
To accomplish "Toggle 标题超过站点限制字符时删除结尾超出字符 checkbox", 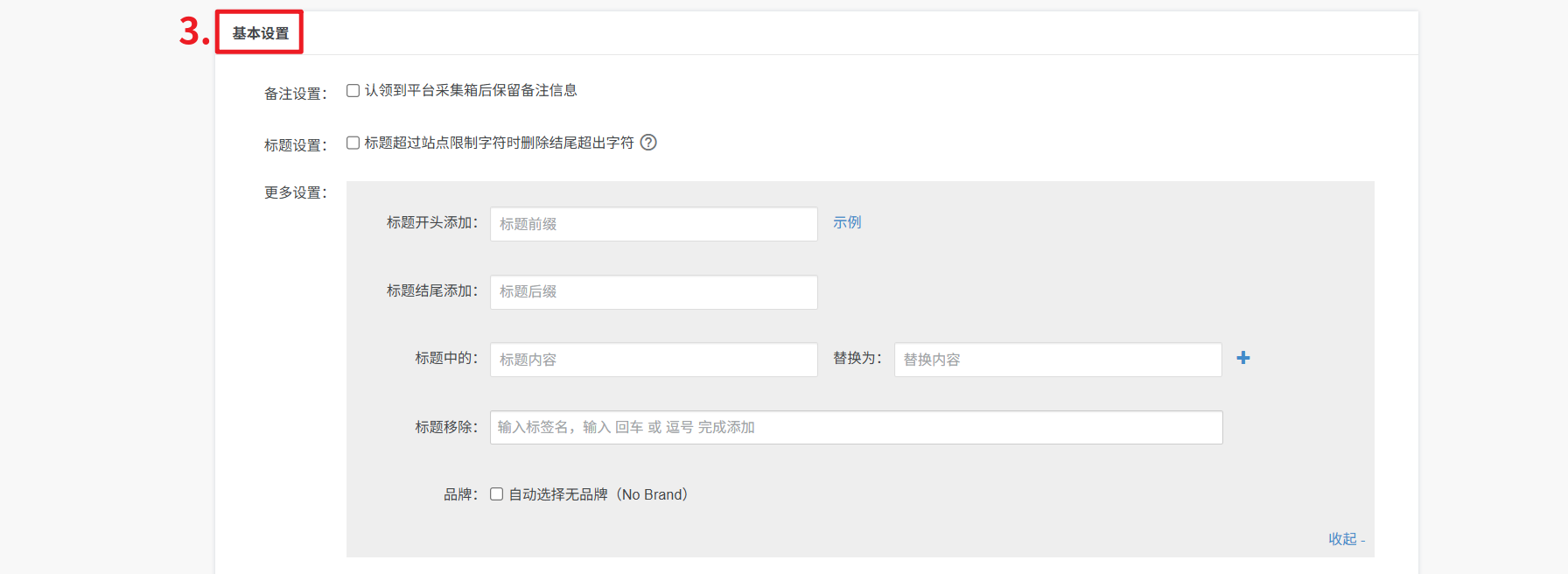I will tap(353, 143).
